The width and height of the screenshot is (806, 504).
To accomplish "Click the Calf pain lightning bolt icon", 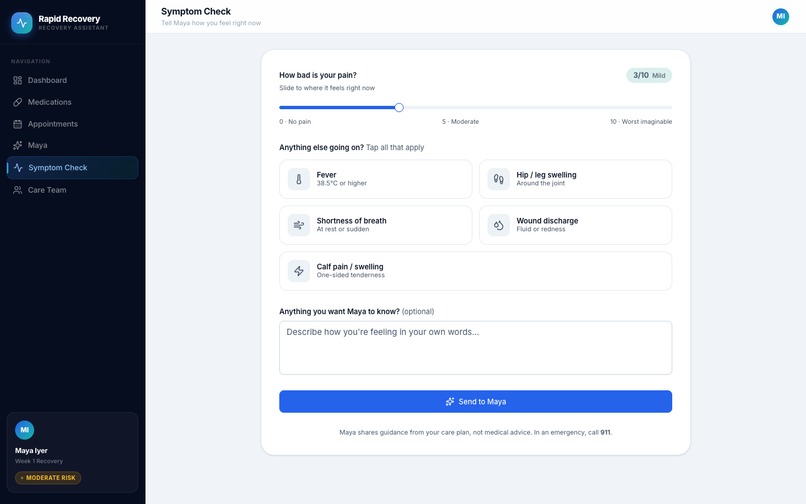I will click(x=299, y=271).
